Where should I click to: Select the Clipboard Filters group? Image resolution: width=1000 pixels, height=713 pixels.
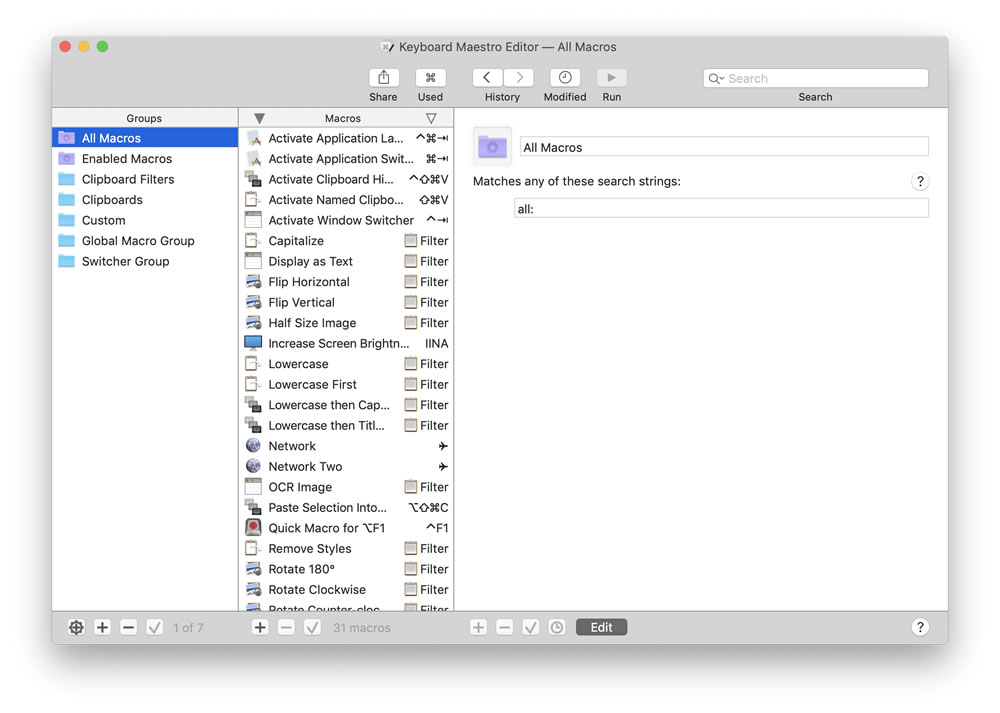coord(145,179)
